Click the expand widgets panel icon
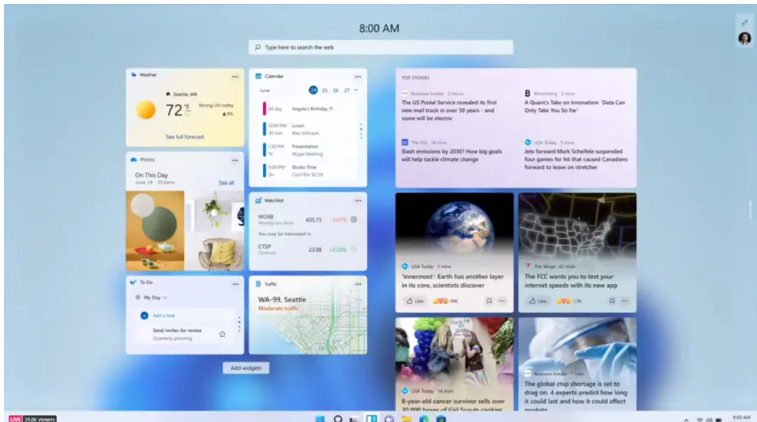Screen dimensions: 757x422 [x=744, y=21]
